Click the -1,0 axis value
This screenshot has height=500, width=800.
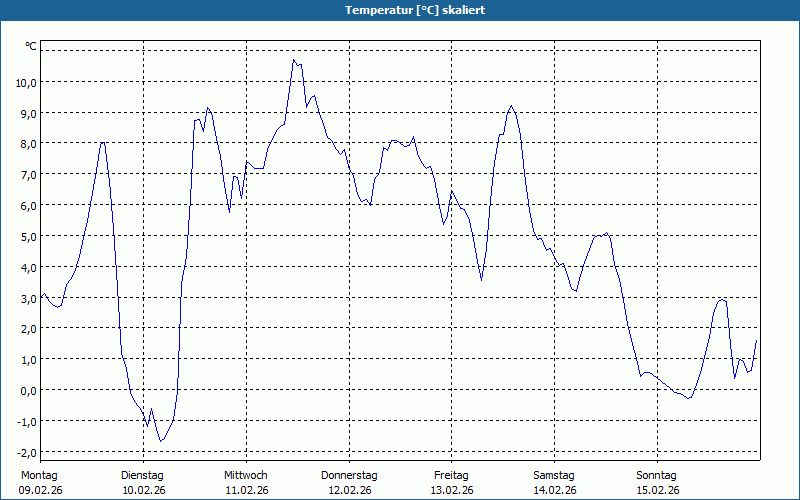coord(27,422)
